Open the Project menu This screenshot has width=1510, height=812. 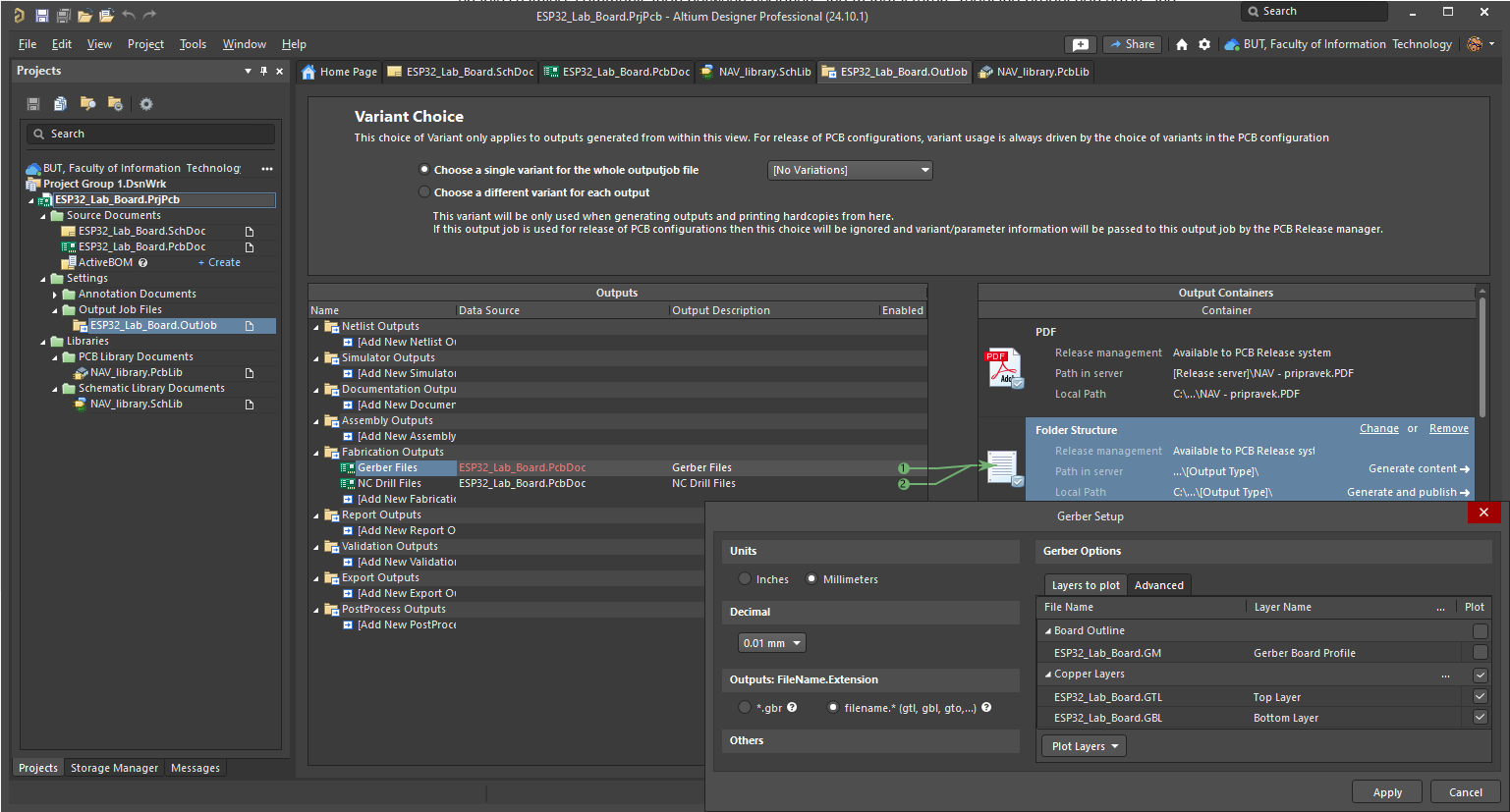145,44
